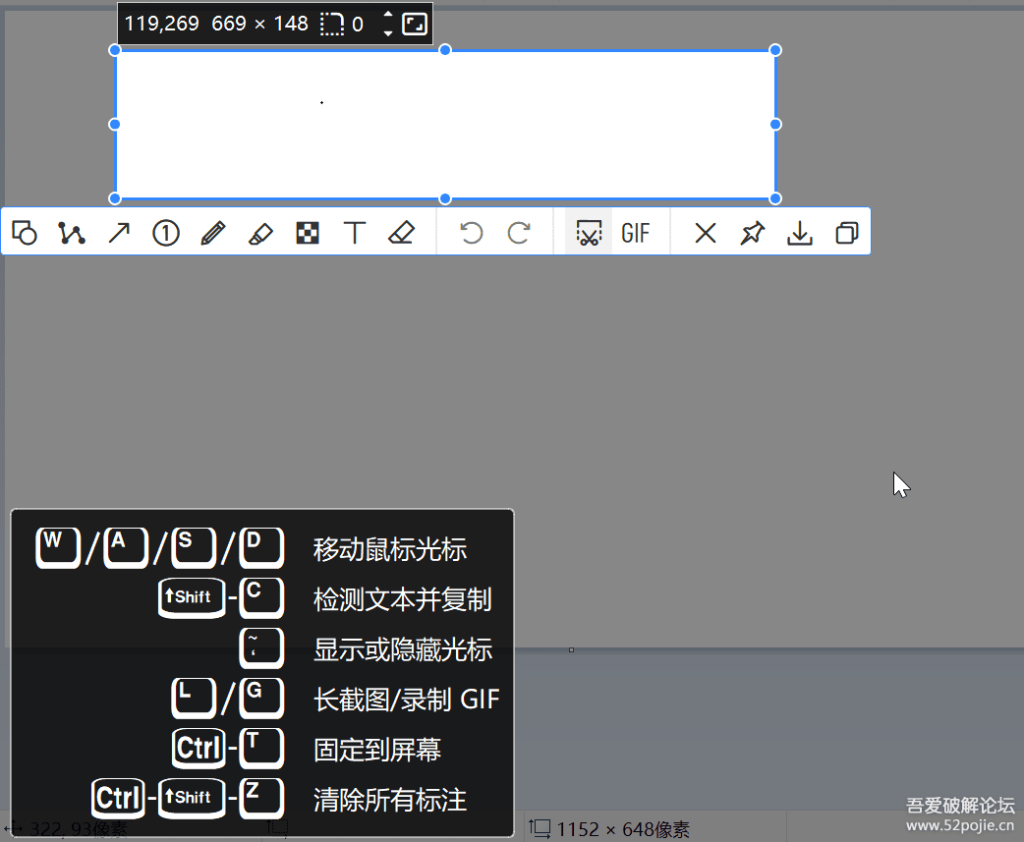
Task: Toggle long screenshot capture mode
Action: click(588, 233)
